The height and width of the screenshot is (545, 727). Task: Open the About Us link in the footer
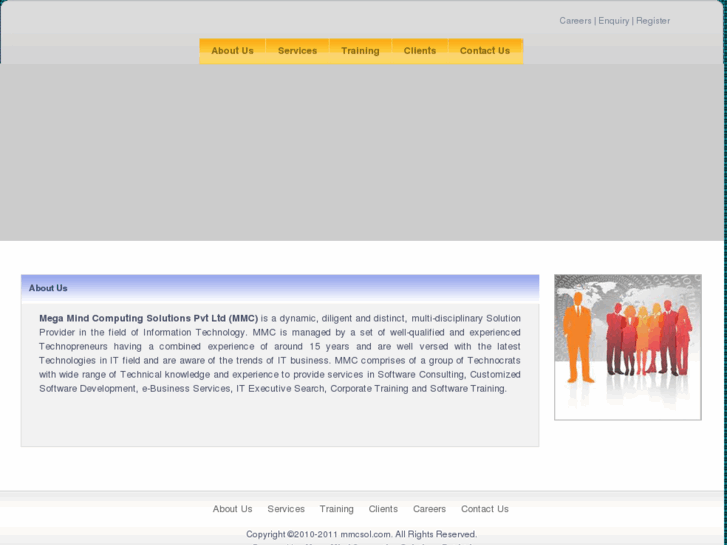click(232, 509)
